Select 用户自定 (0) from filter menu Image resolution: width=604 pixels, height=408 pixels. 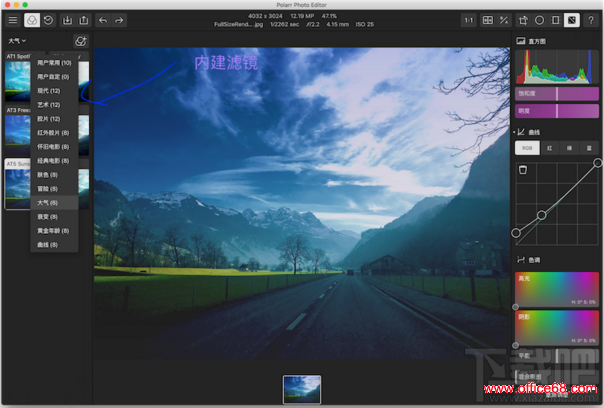tap(54, 77)
